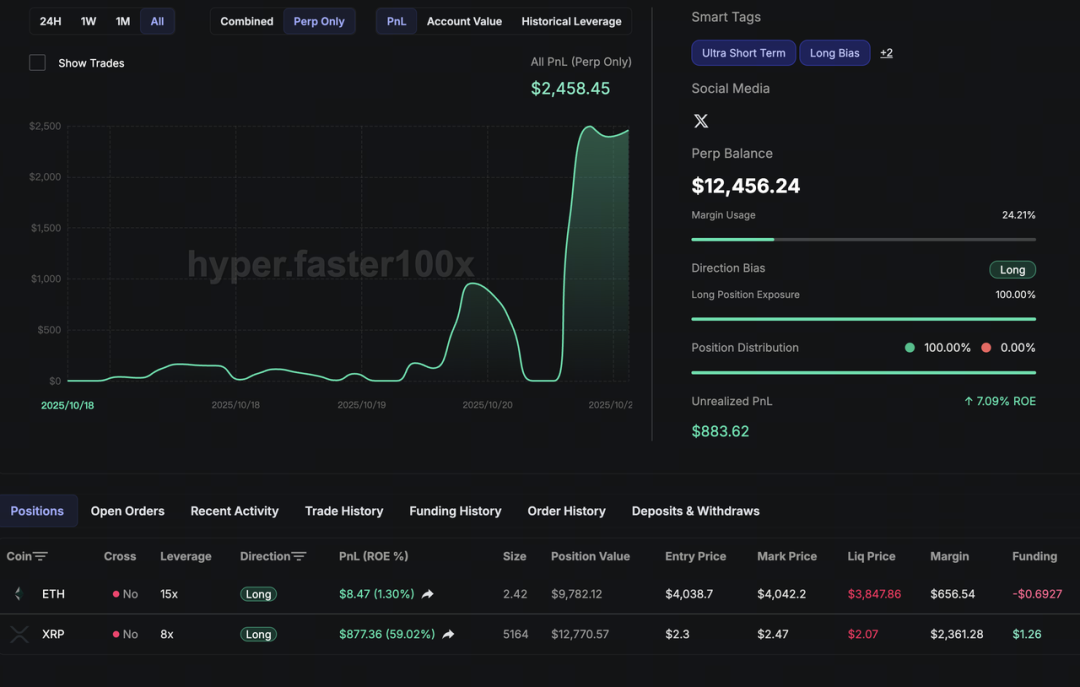Switch to the Open Orders tab
This screenshot has width=1080, height=687.
point(127,511)
